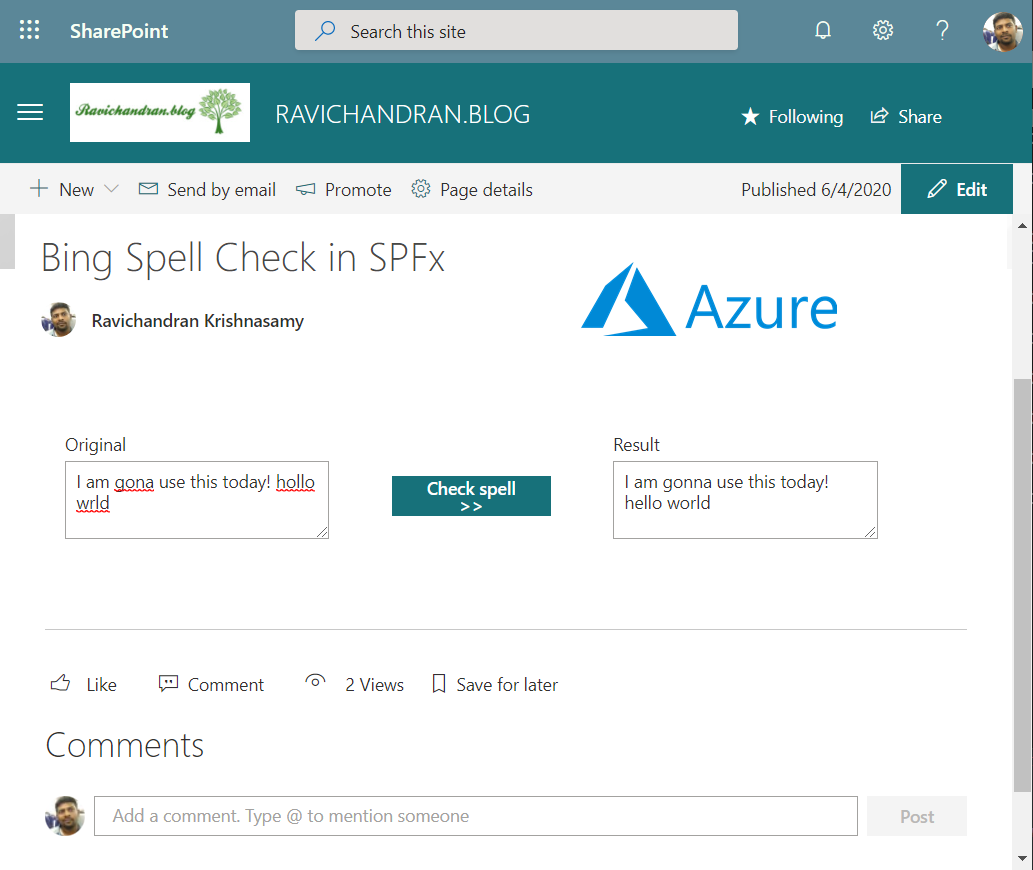Image resolution: width=1033 pixels, height=870 pixels.
Task: Click the Add a comment field
Action: coord(476,816)
